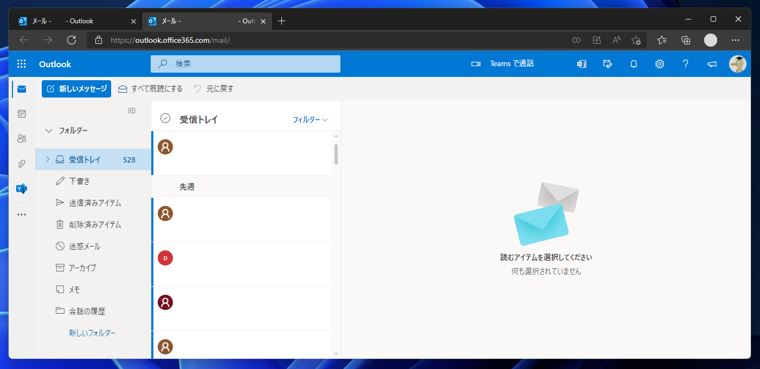The width and height of the screenshot is (760, 369).
Task: Add page to favorites star
Action: [x=636, y=40]
